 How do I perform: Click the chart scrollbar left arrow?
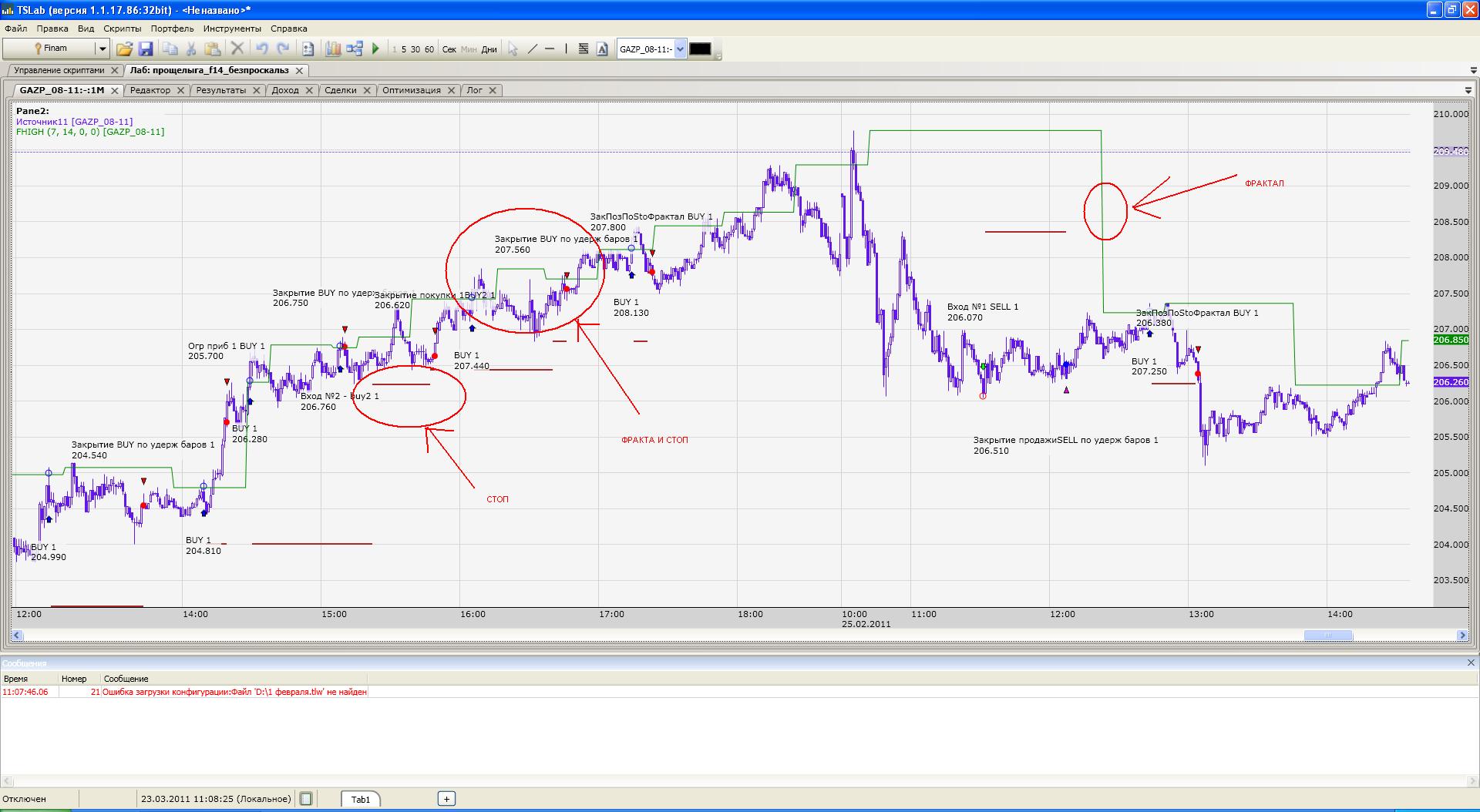pyautogui.click(x=17, y=636)
